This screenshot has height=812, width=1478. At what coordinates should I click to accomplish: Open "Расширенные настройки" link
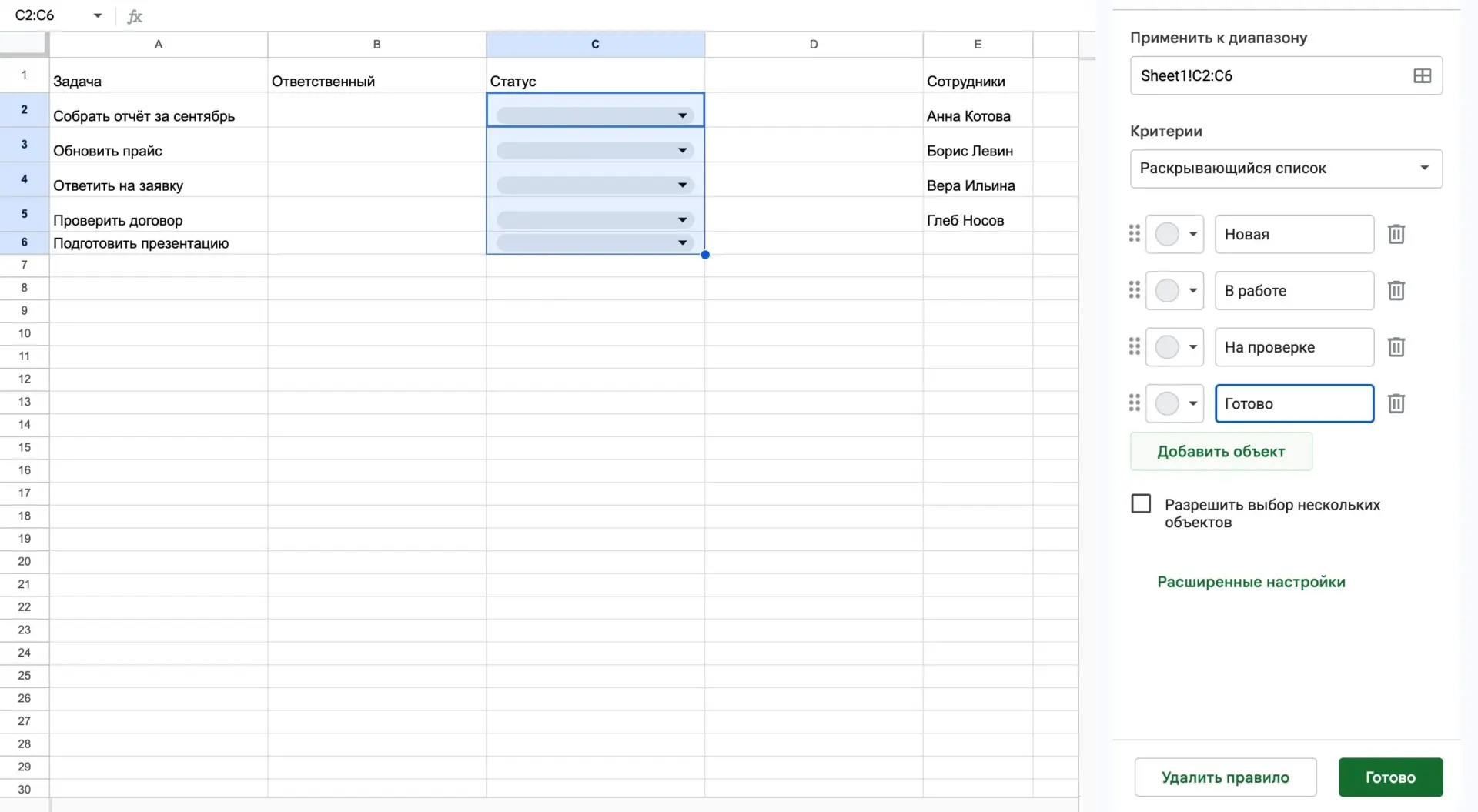point(1251,582)
